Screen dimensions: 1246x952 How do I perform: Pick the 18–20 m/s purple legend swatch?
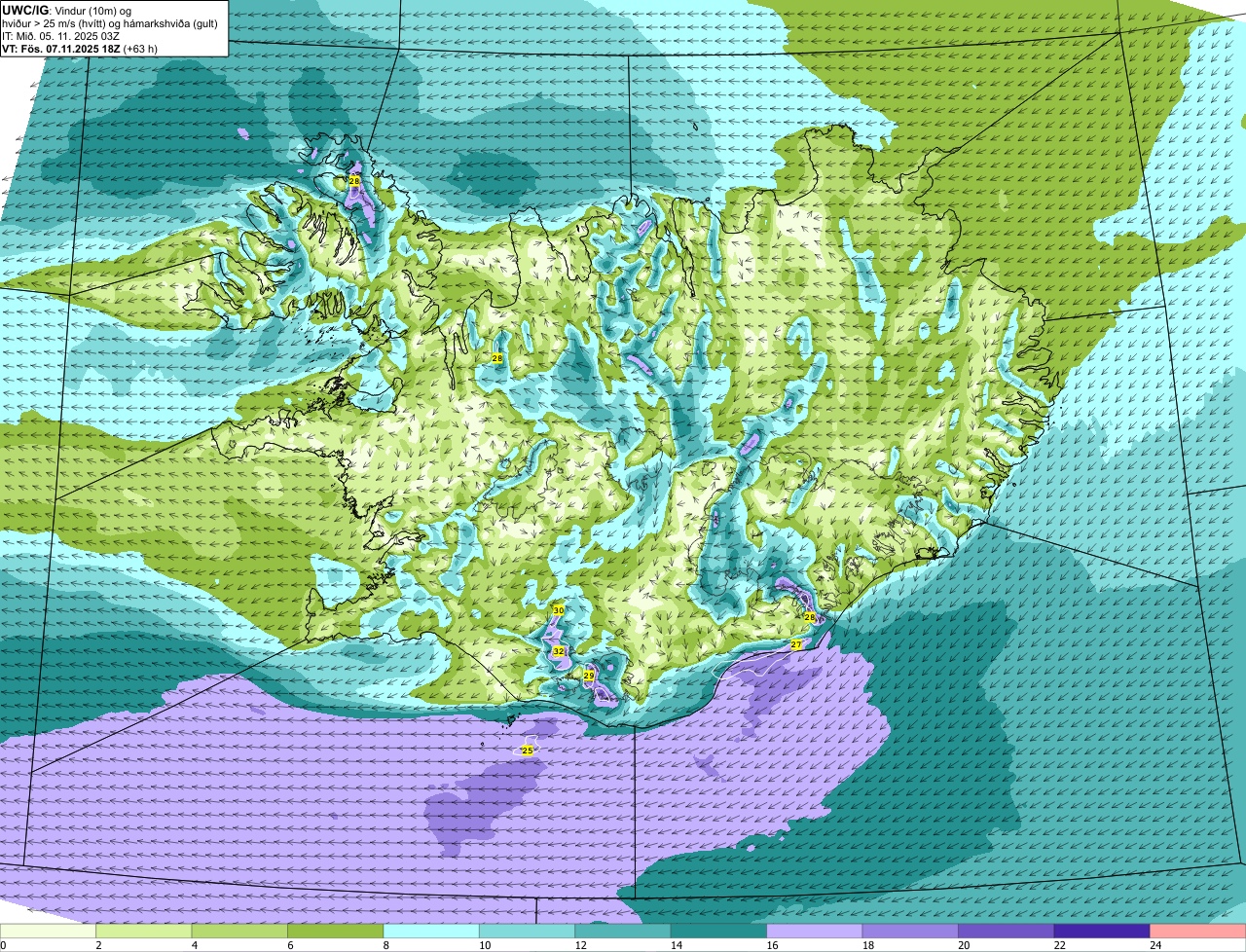coord(910,931)
